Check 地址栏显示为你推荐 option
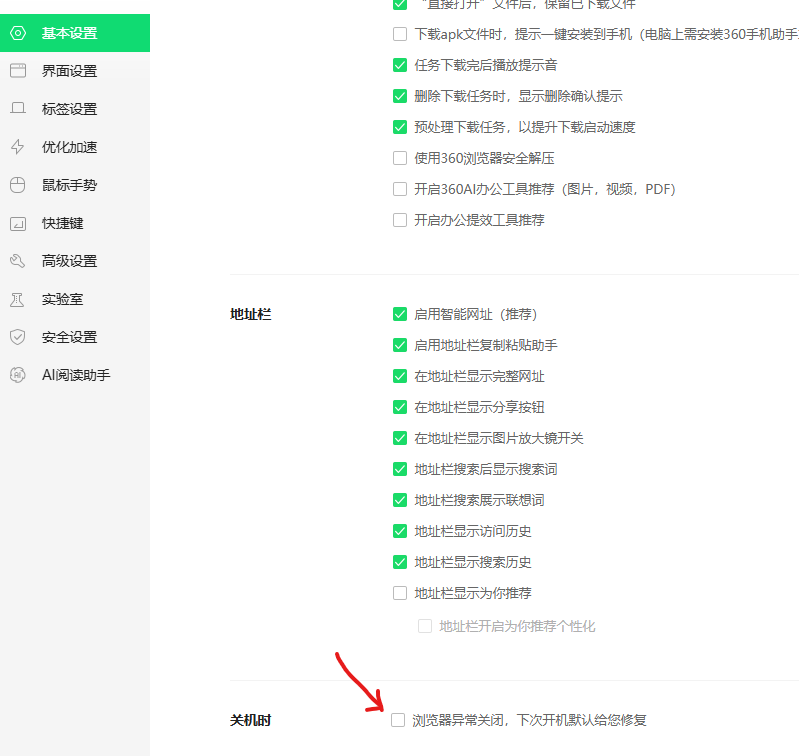This screenshot has width=799, height=756. pos(400,593)
